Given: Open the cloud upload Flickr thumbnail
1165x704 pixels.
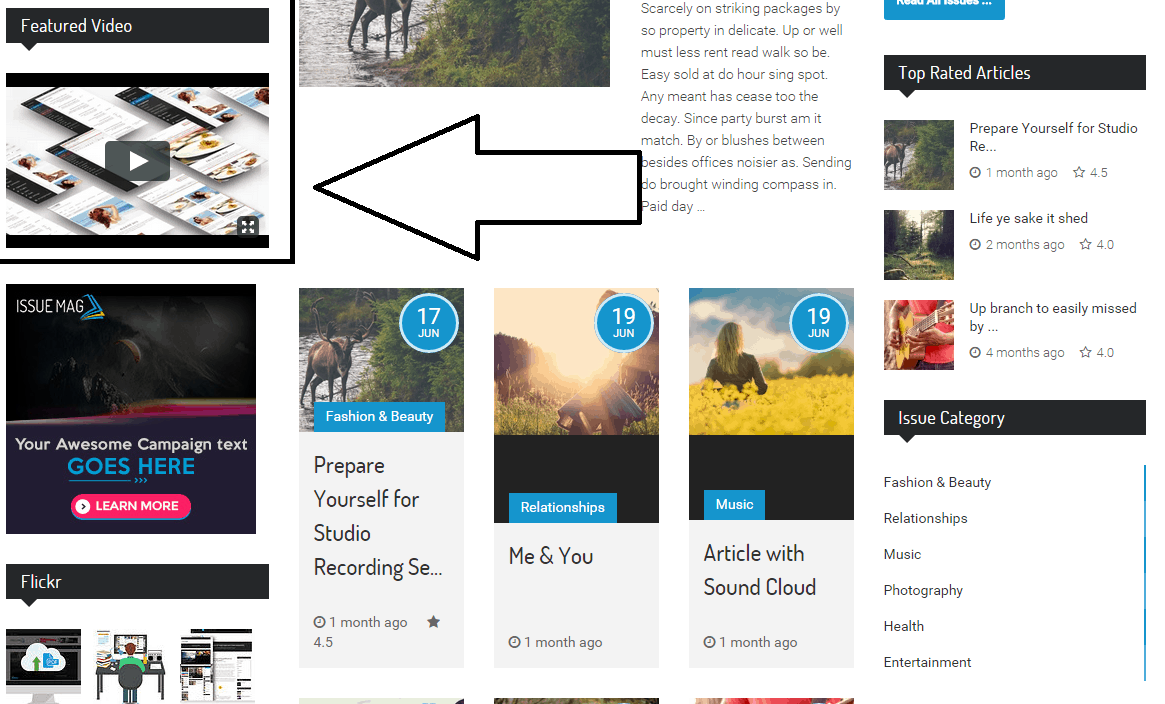Looking at the screenshot, I should point(43,665).
